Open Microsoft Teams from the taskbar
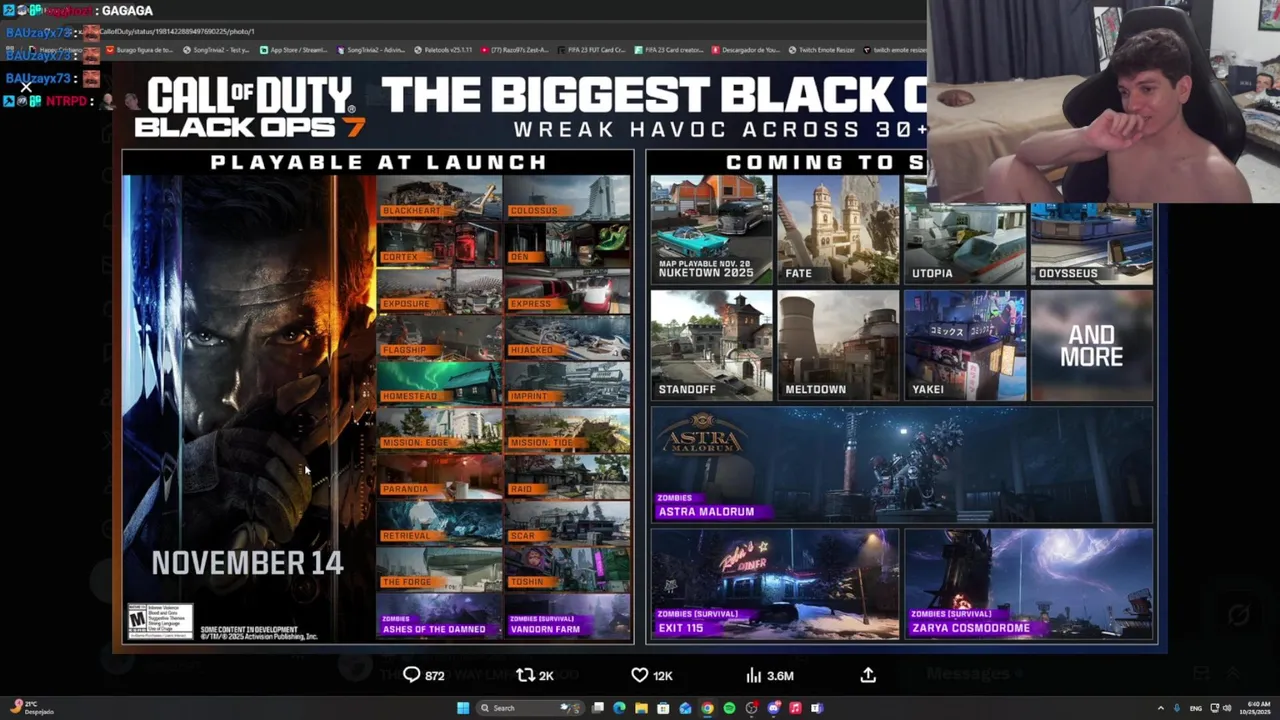Viewport: 1280px width, 720px height. click(x=817, y=708)
